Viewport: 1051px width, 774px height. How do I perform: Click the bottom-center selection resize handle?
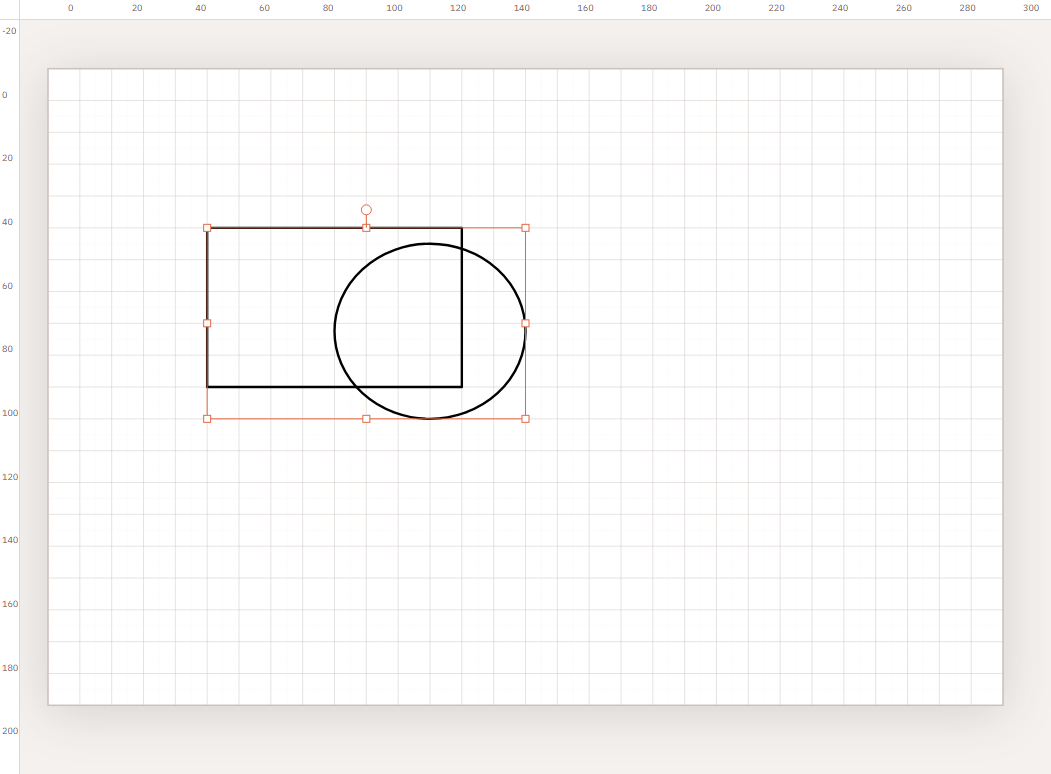(x=366, y=419)
